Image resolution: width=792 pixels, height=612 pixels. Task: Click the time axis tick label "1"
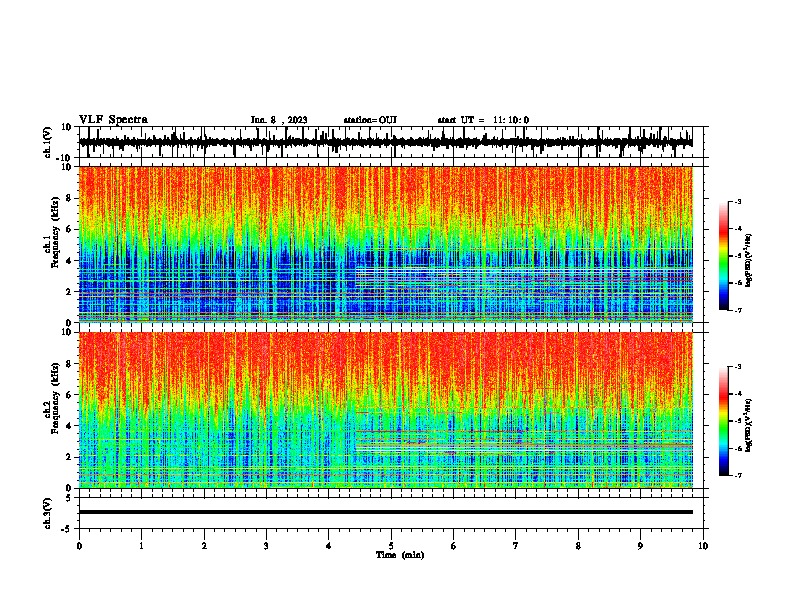tap(141, 546)
